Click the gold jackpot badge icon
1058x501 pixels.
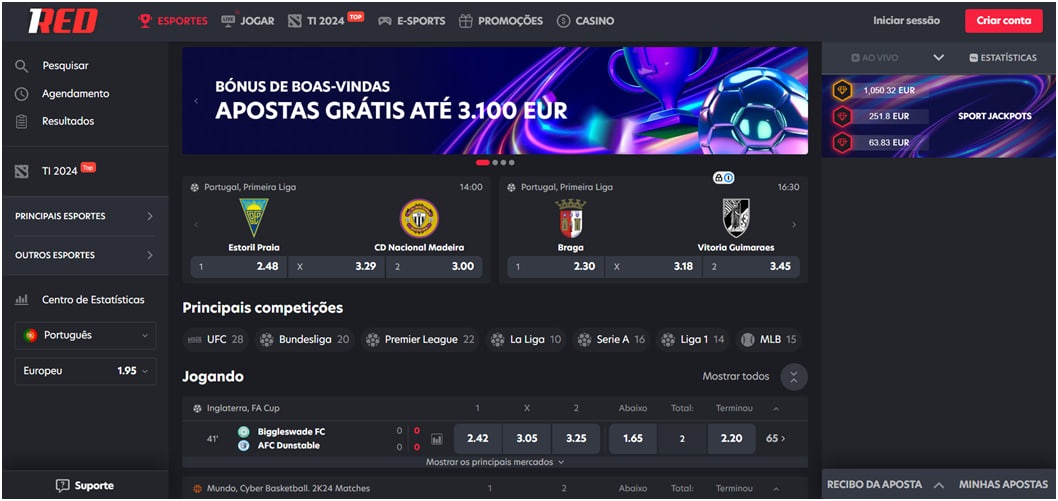click(x=842, y=90)
